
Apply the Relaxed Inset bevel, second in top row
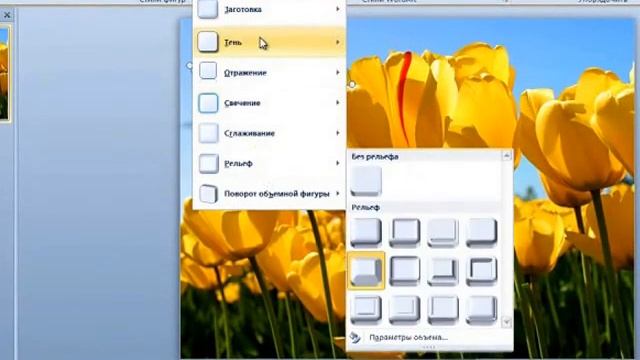tap(404, 233)
